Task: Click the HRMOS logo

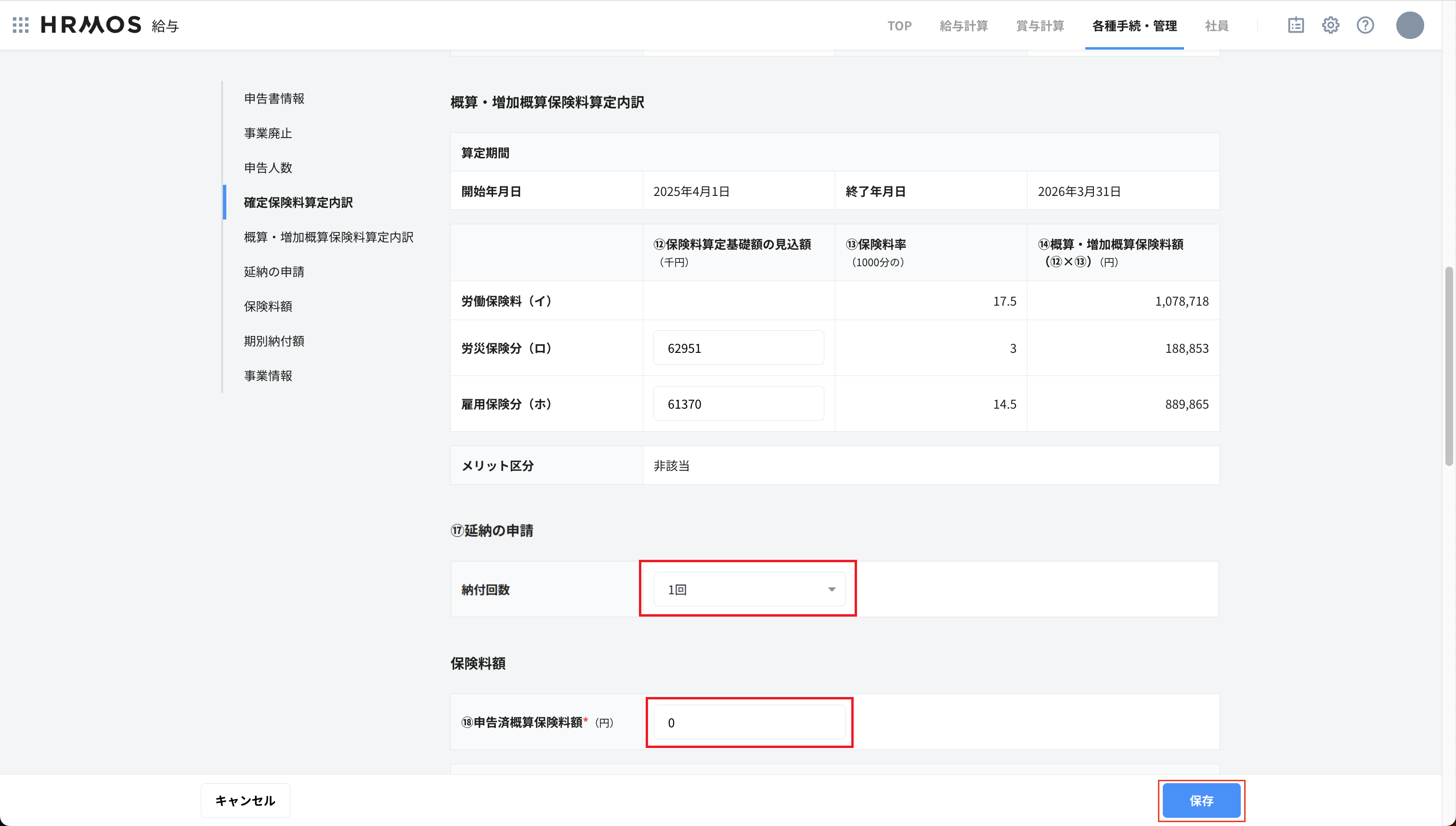Action: coord(91,25)
